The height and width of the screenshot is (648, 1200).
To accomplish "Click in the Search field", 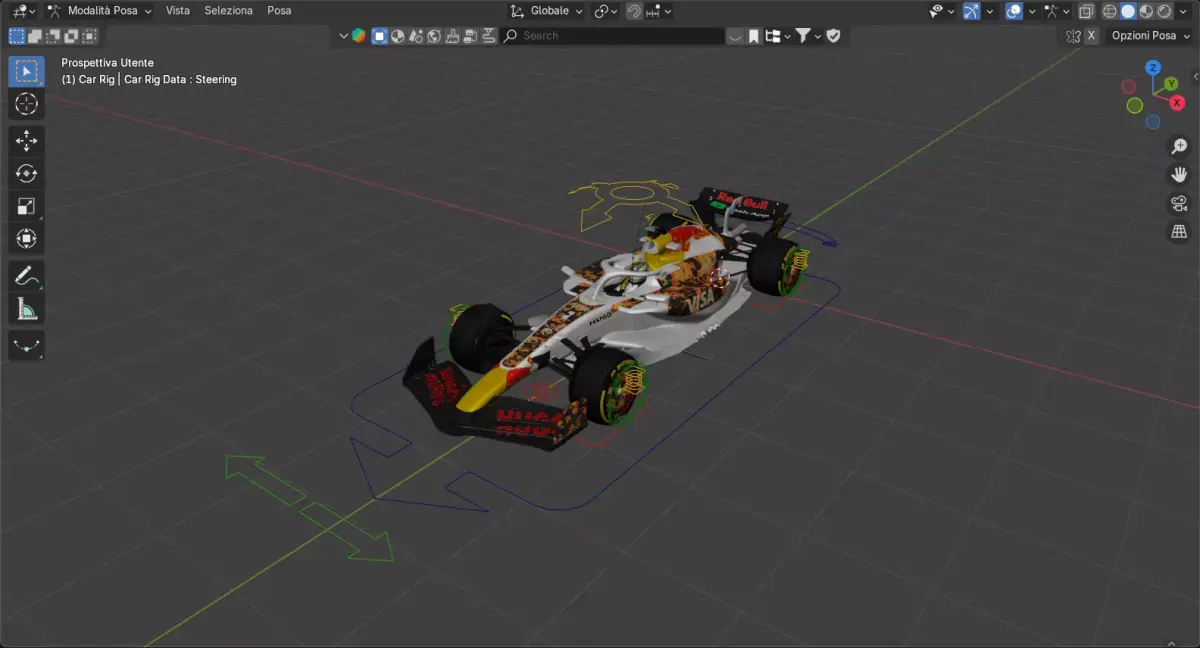I will pyautogui.click(x=613, y=36).
